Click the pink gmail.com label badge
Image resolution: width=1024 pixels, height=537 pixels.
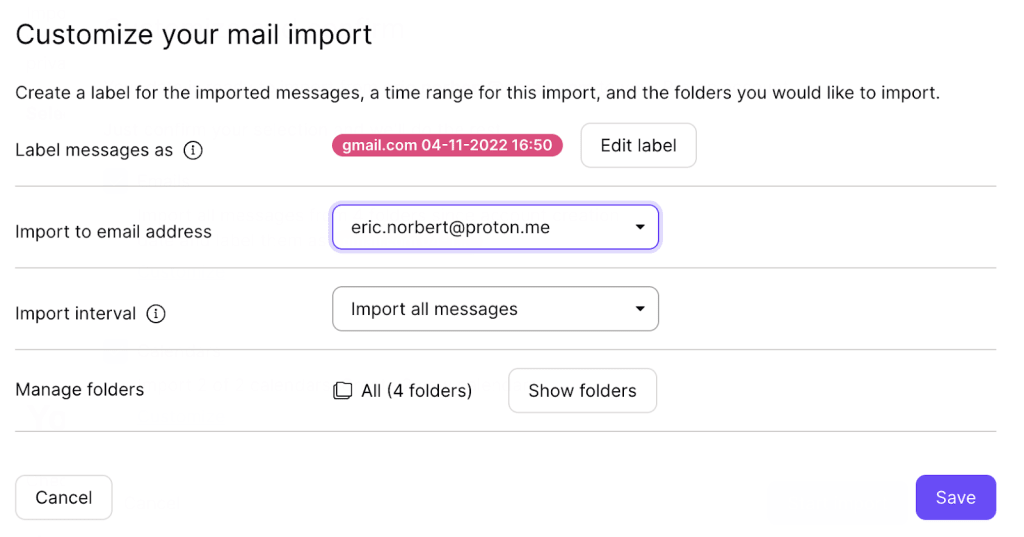click(x=447, y=145)
